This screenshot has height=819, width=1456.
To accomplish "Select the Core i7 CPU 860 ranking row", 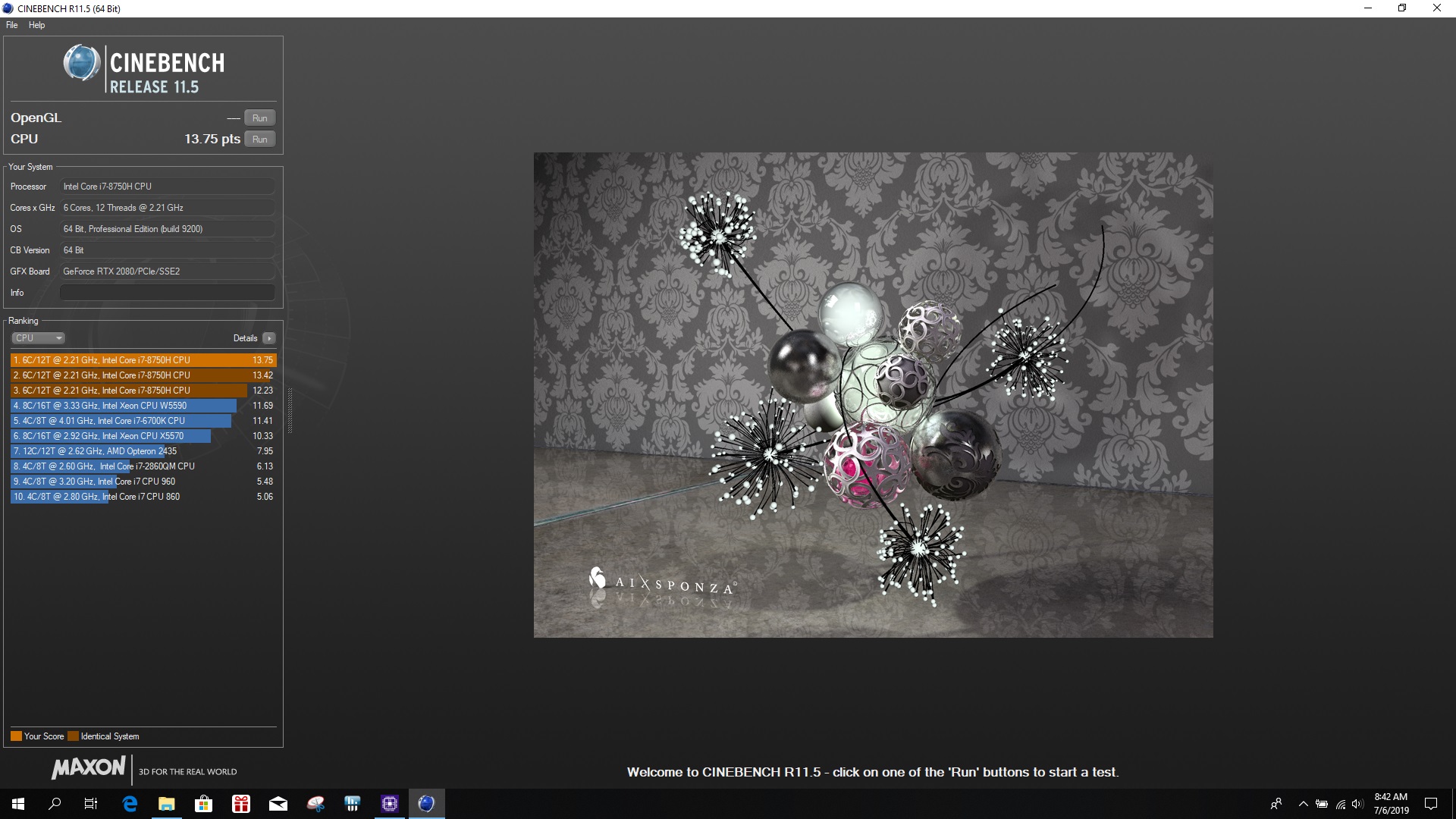I will tap(143, 497).
